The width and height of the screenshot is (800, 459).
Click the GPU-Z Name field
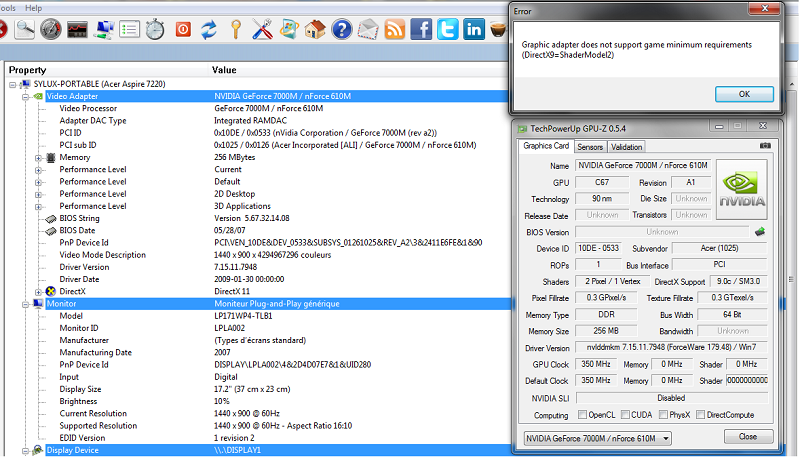643,165
